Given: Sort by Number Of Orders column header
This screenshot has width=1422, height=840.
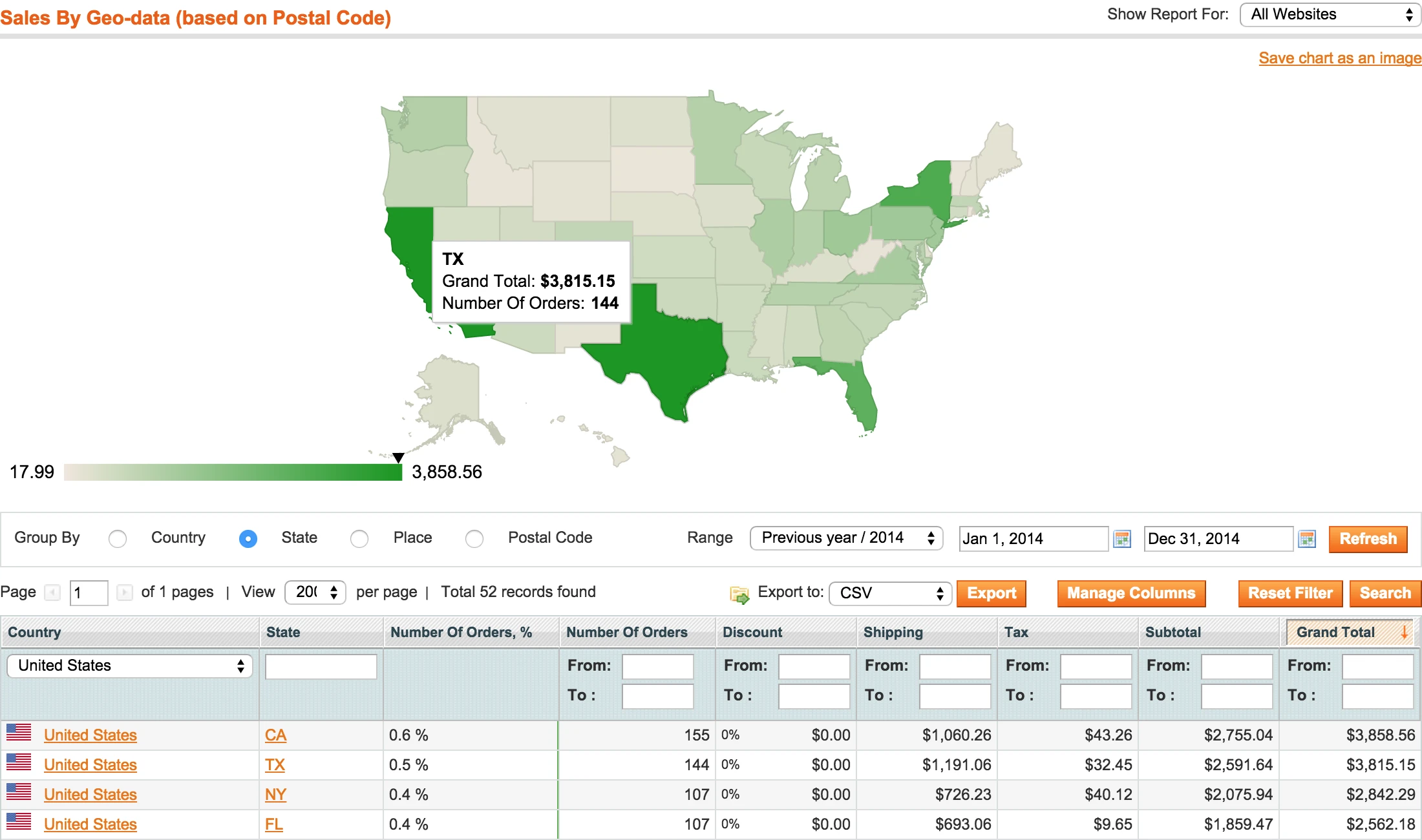Looking at the screenshot, I should click(626, 633).
